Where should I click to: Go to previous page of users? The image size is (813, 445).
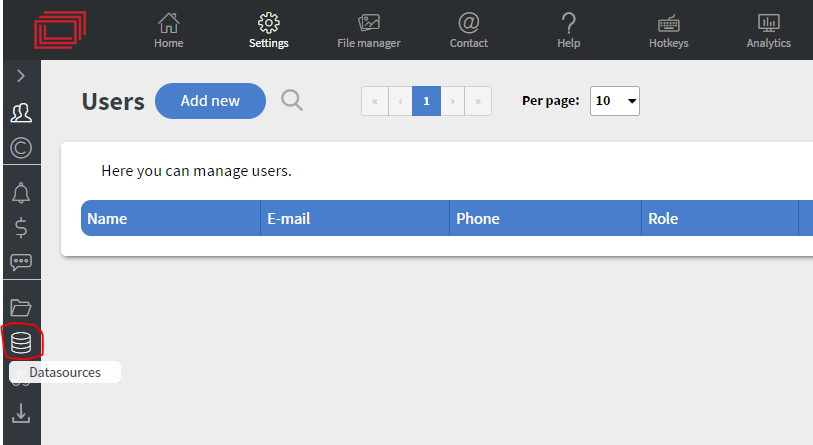400,101
